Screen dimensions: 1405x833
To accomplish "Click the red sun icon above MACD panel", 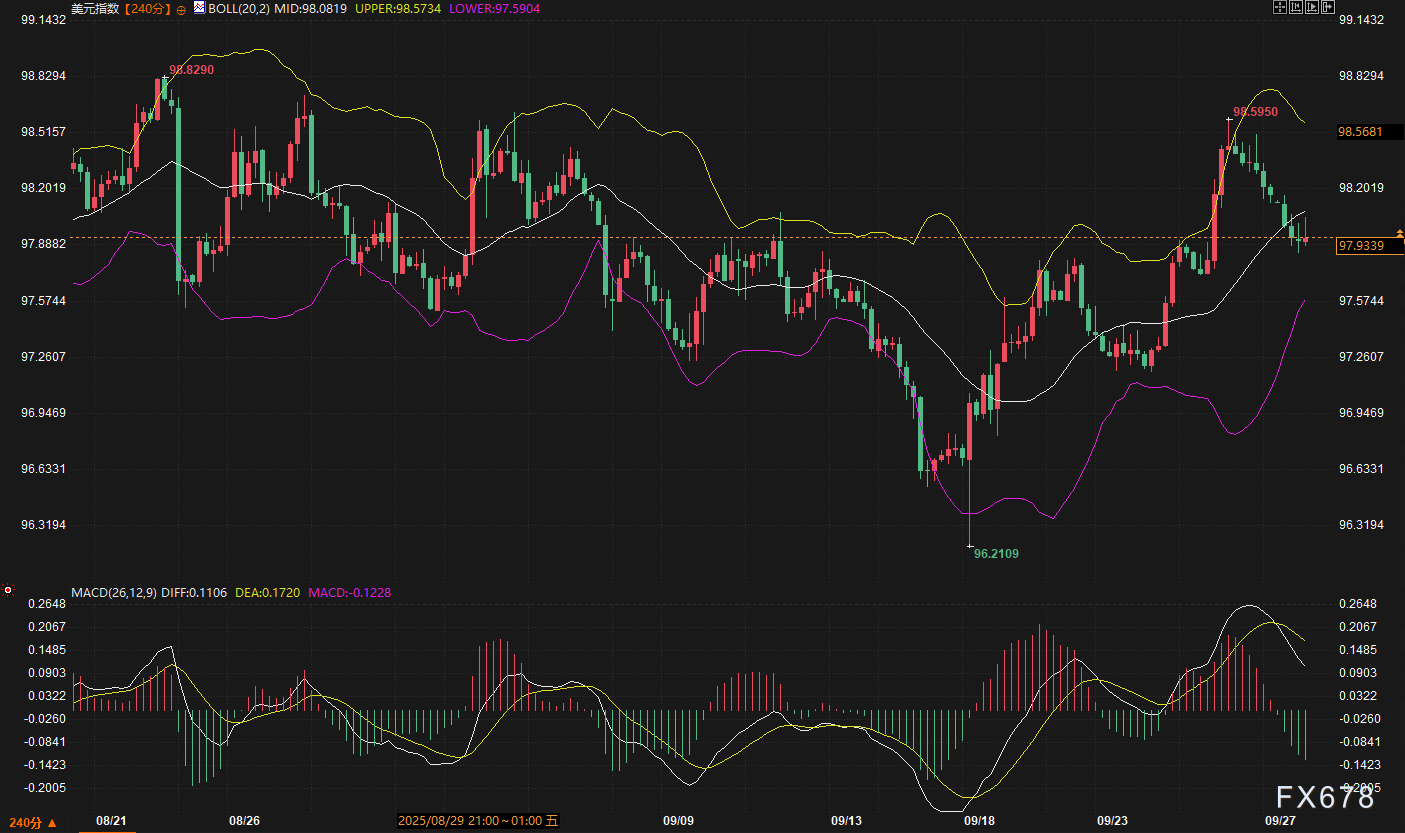I will (9, 590).
